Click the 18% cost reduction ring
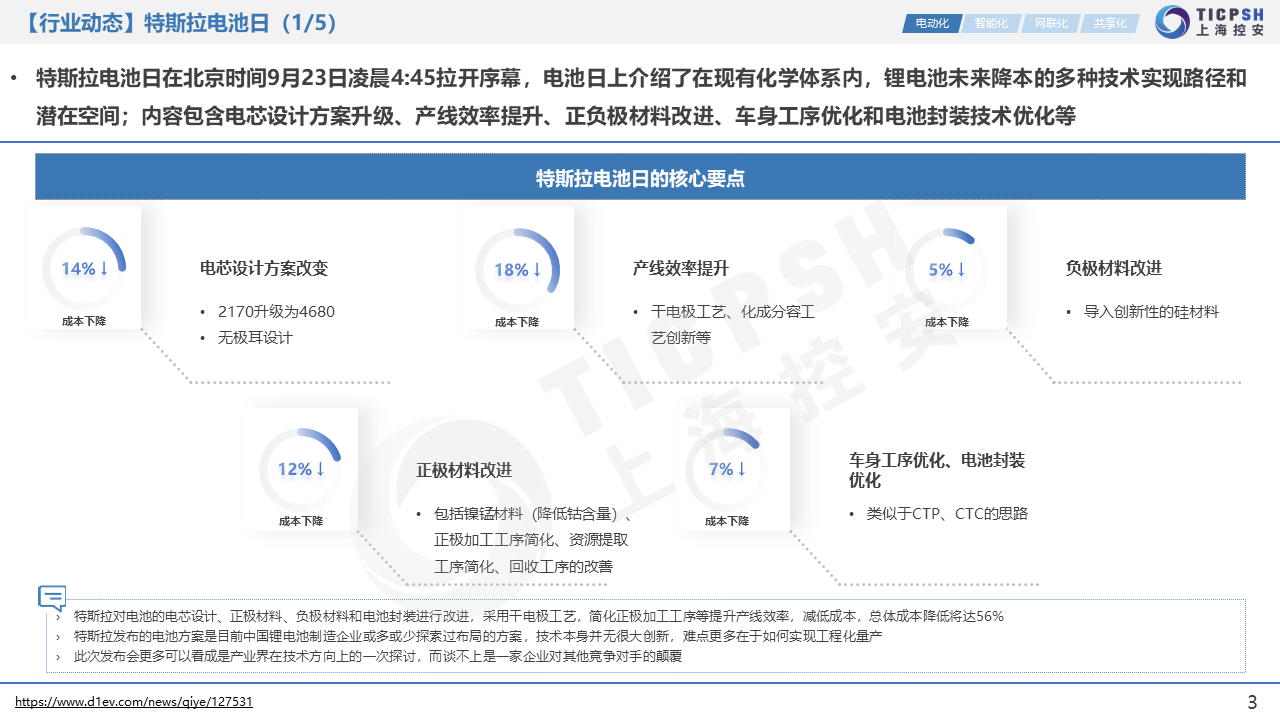 click(x=517, y=269)
